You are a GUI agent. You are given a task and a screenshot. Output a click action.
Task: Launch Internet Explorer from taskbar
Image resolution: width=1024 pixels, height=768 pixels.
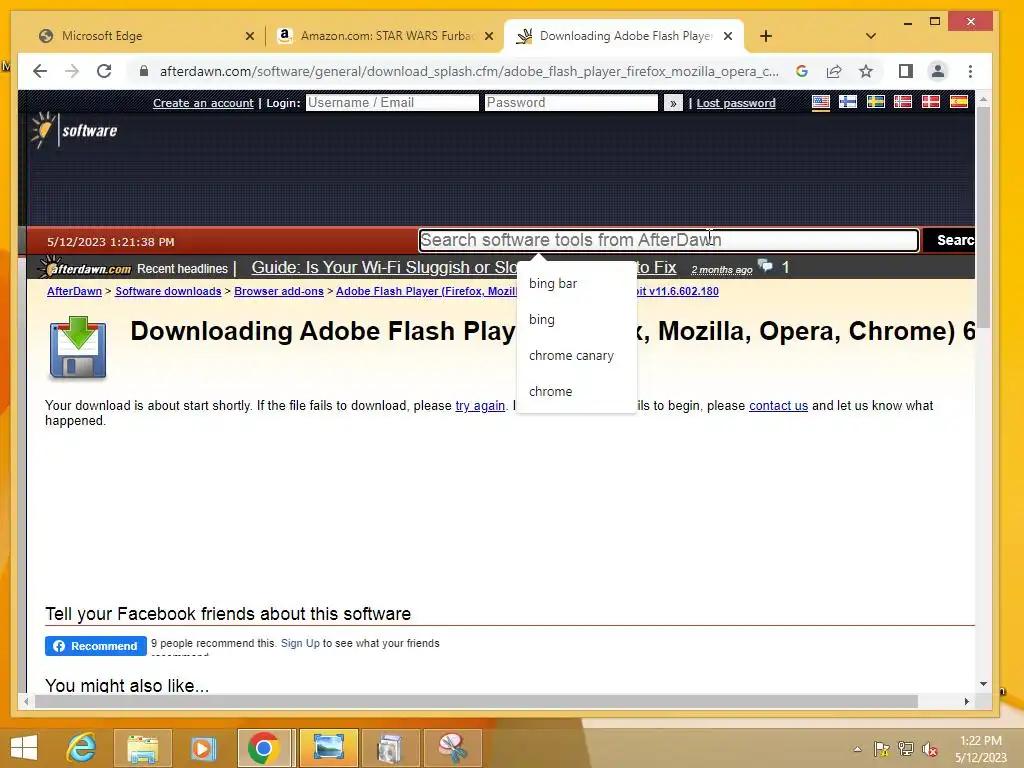(x=82, y=748)
